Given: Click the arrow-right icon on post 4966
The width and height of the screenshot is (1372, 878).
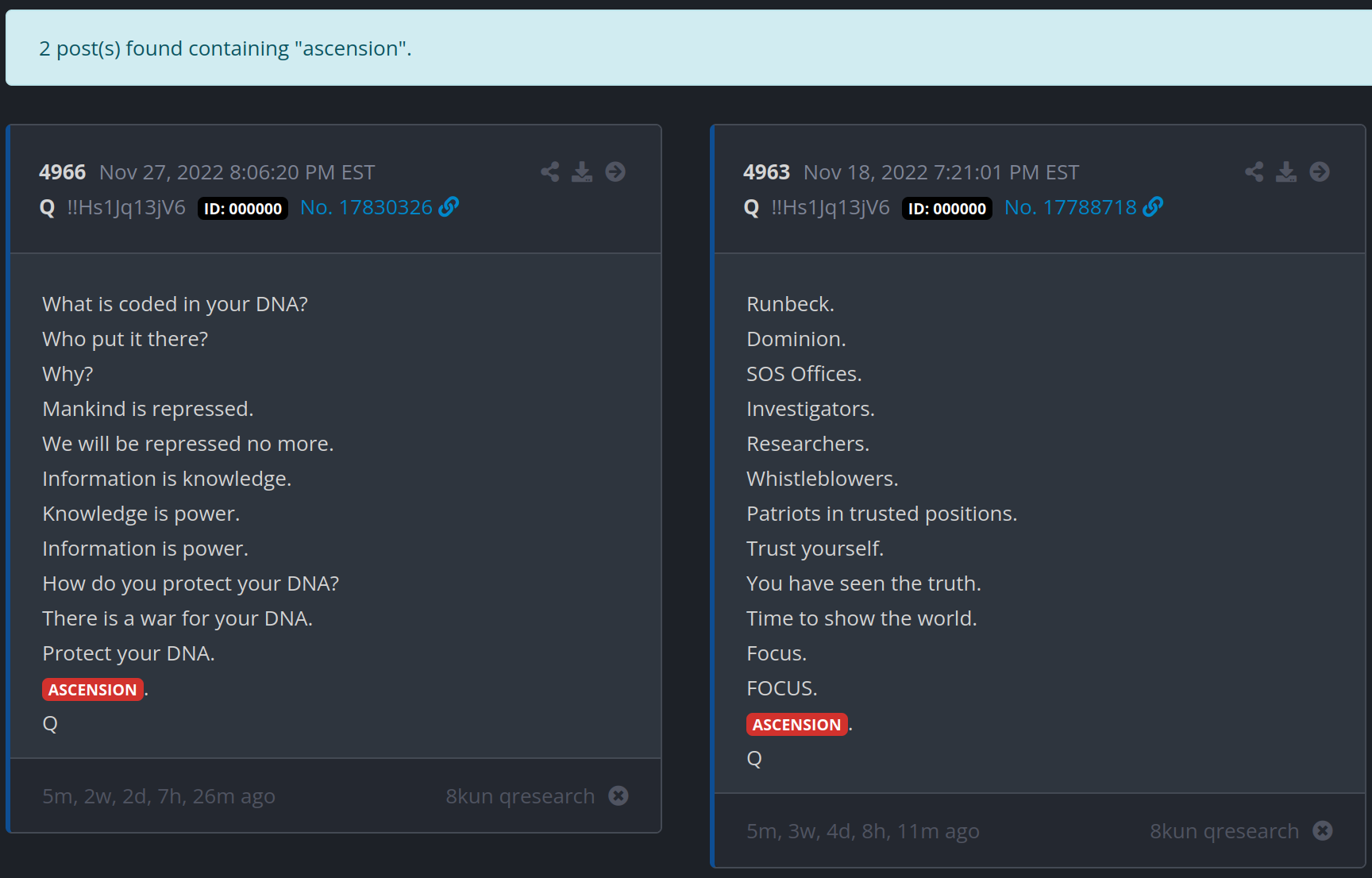Looking at the screenshot, I should [x=615, y=171].
